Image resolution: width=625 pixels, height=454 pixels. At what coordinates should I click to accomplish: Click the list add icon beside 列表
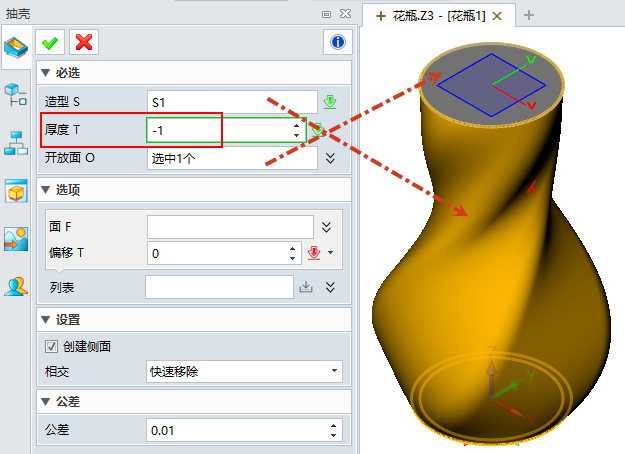tap(306, 288)
